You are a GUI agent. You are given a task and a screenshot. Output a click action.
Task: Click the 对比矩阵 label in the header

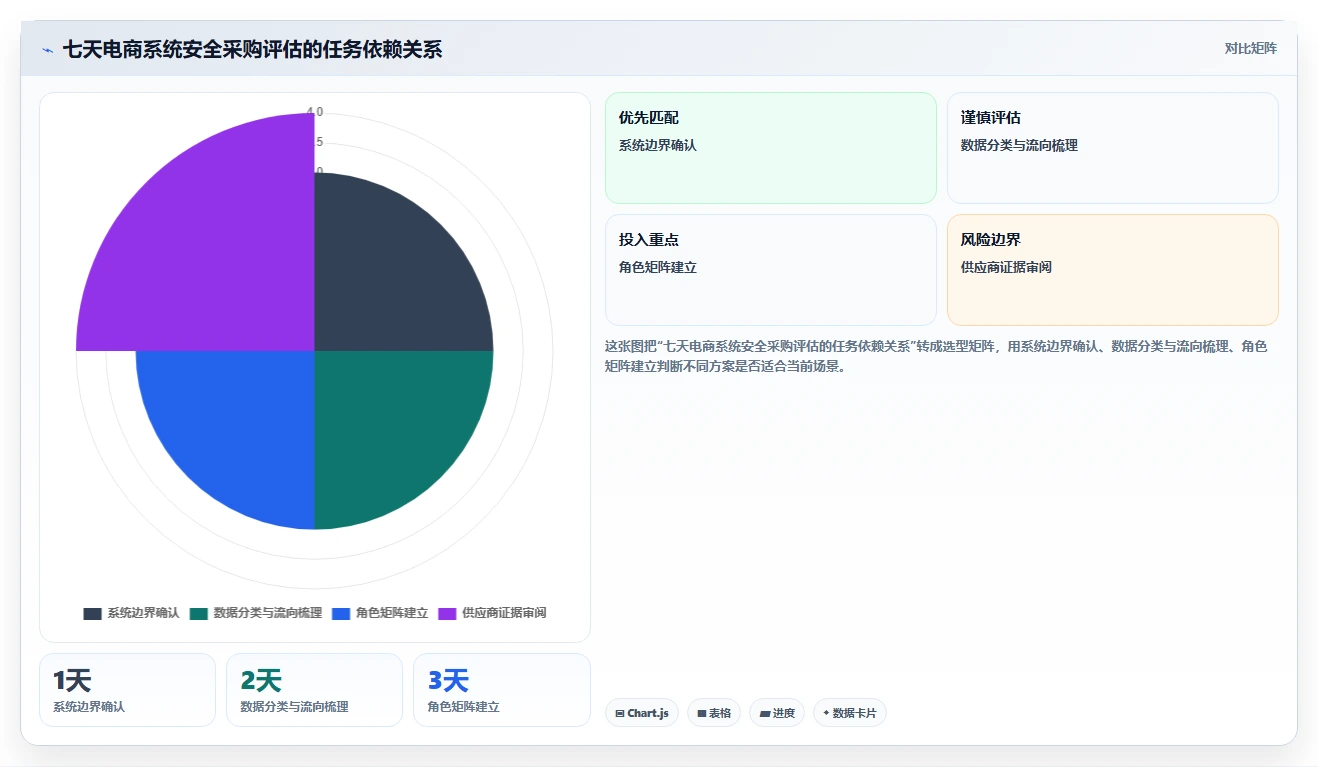[1250, 48]
